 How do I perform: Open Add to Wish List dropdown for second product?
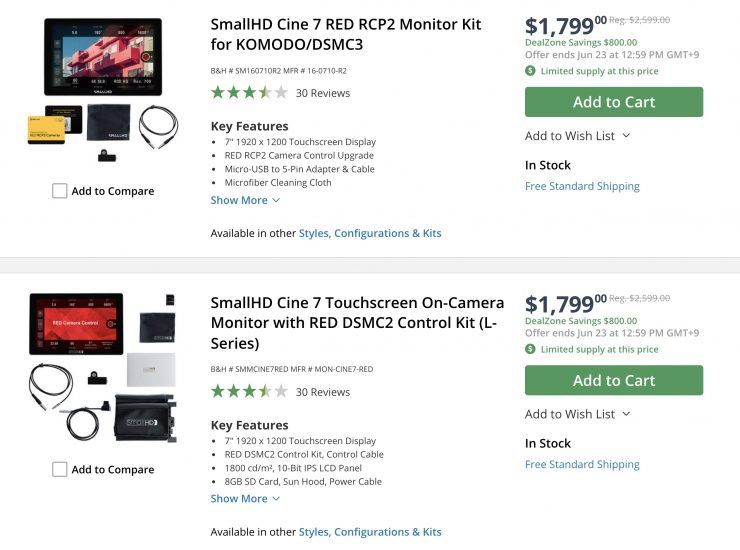pos(577,413)
